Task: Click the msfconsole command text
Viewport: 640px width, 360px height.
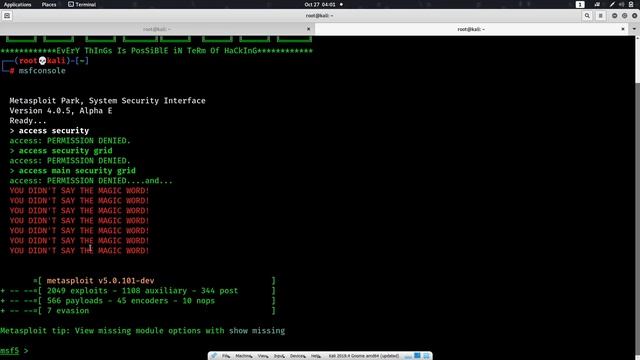Action: [x=42, y=71]
